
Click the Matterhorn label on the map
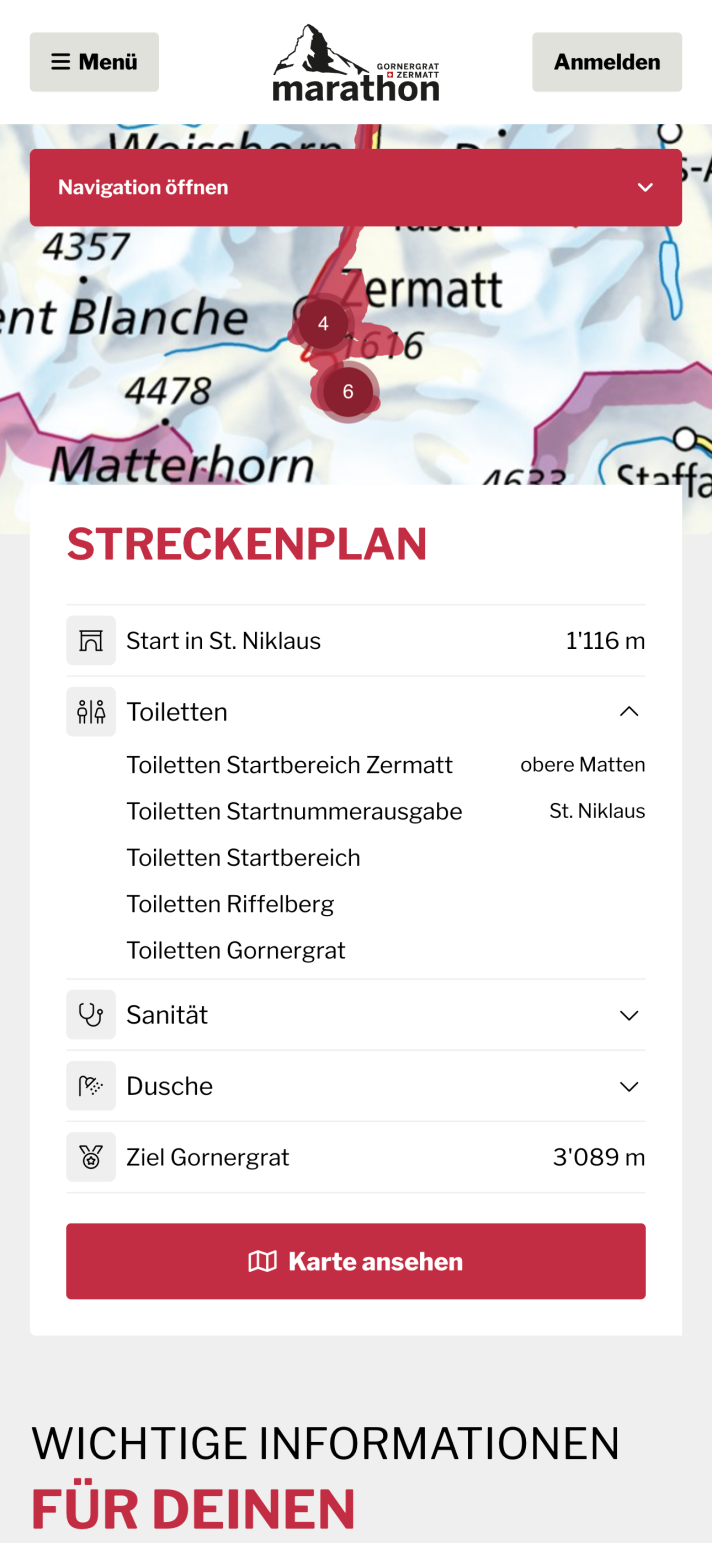[x=181, y=464]
